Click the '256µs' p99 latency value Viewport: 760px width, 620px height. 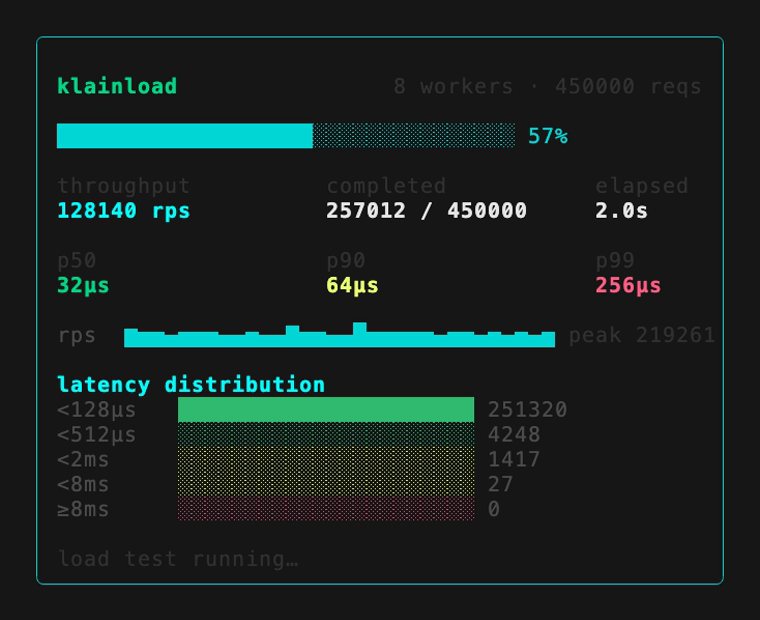(628, 285)
